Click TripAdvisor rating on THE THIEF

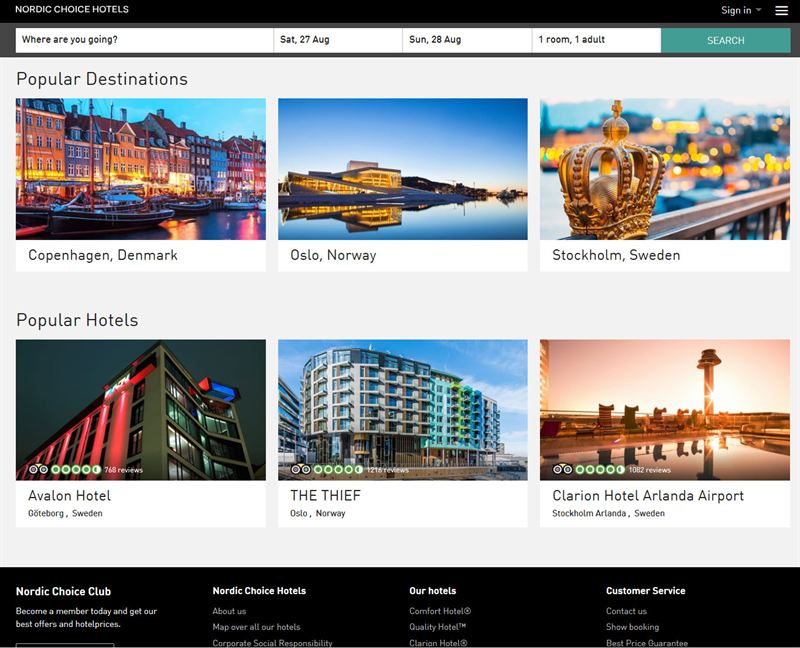tap(327, 469)
